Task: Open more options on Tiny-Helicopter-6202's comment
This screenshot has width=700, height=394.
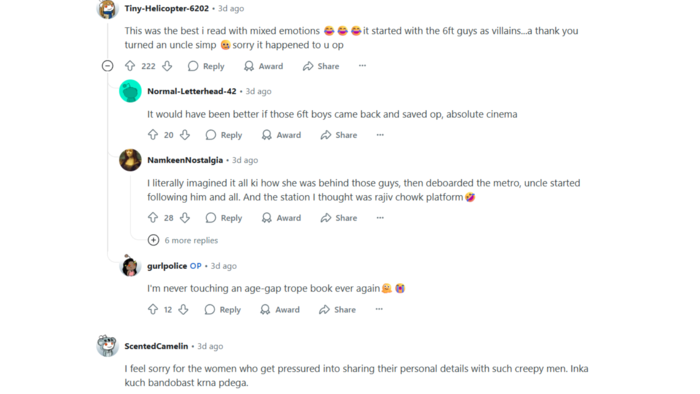Action: pyautogui.click(x=362, y=66)
